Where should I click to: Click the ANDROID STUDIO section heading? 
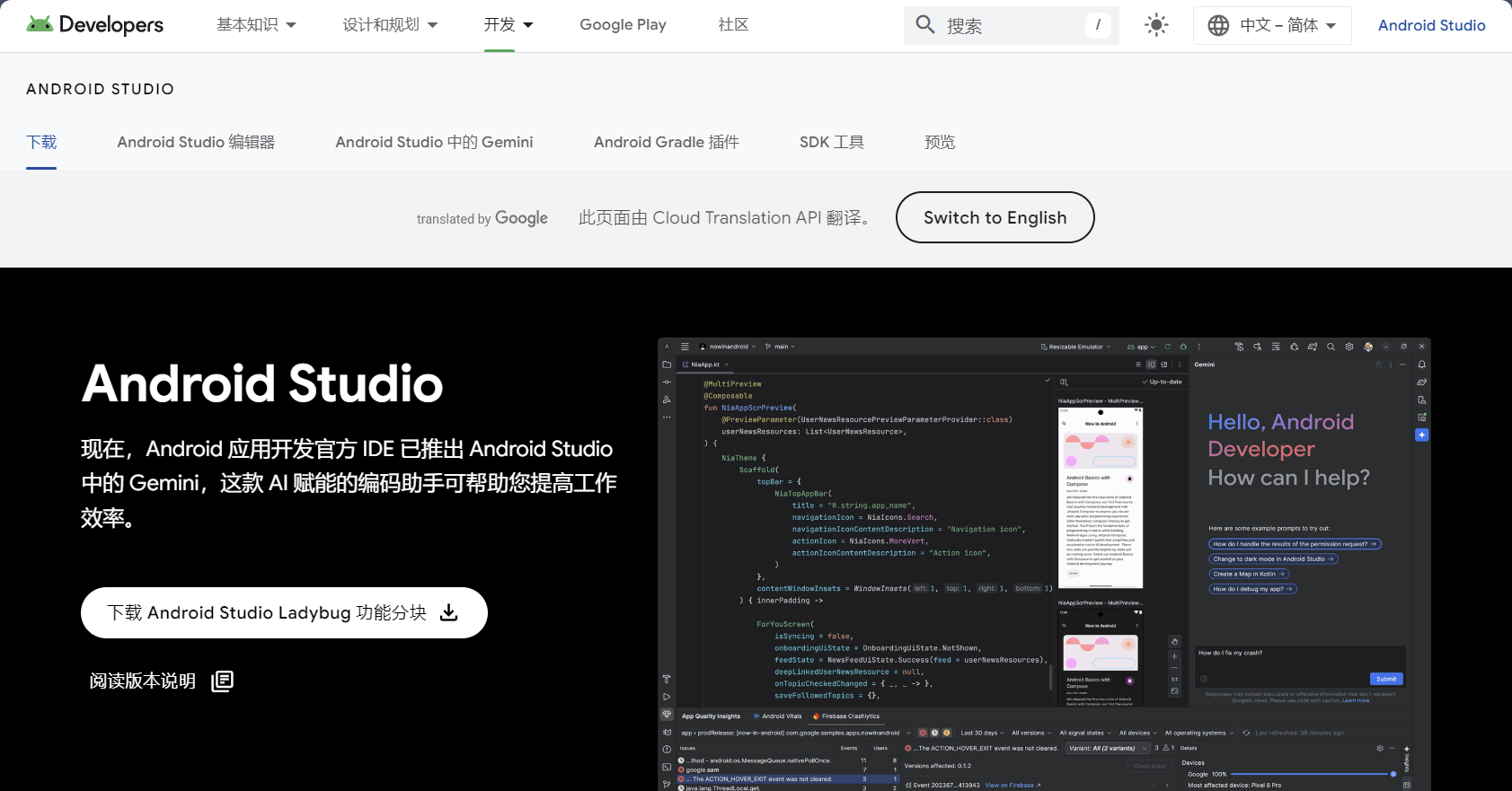point(101,89)
